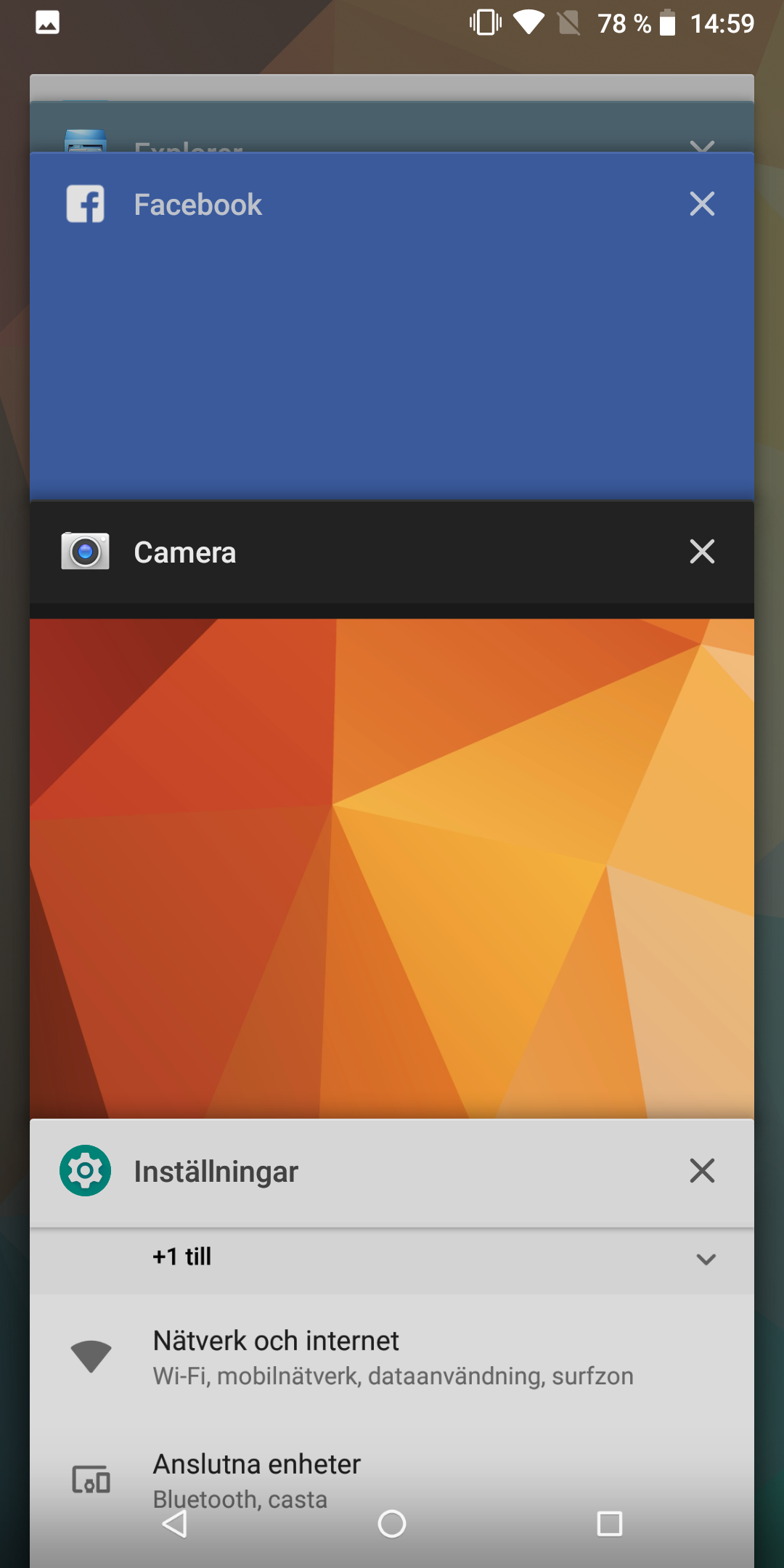Tap the battery icon in status bar
784x1568 pixels.
click(x=667, y=23)
